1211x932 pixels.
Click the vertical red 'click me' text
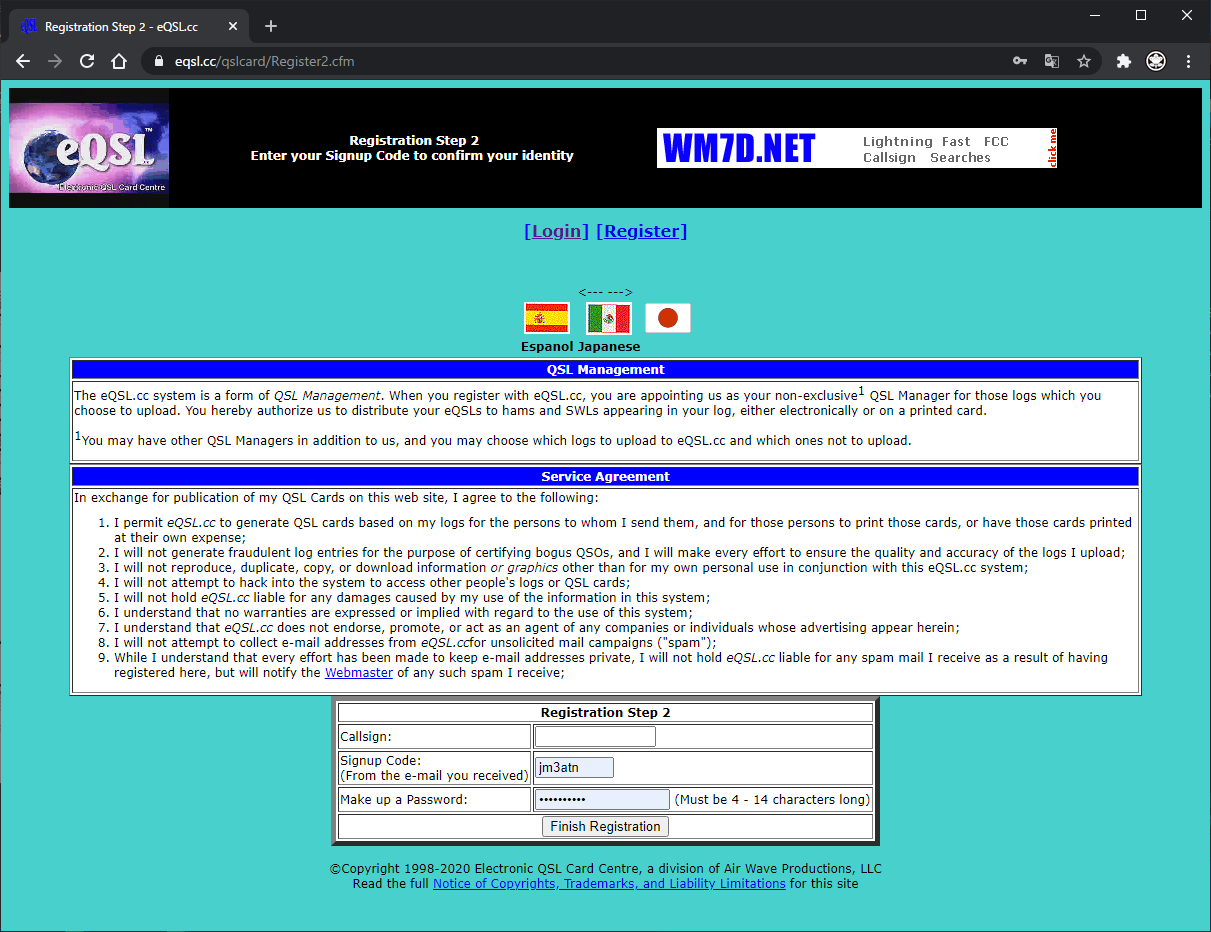coord(1051,147)
